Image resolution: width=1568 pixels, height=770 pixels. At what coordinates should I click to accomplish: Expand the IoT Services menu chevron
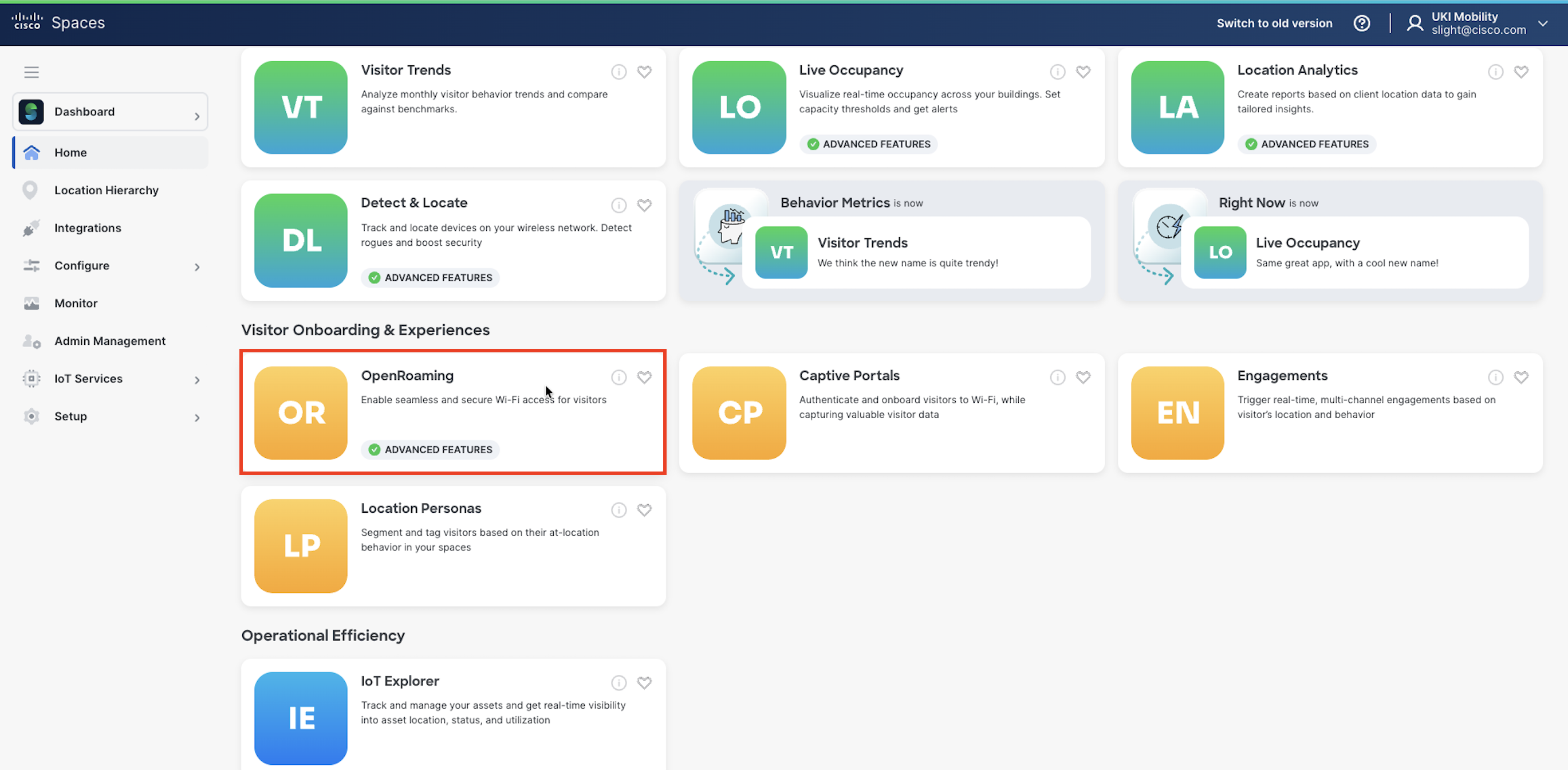[196, 380]
